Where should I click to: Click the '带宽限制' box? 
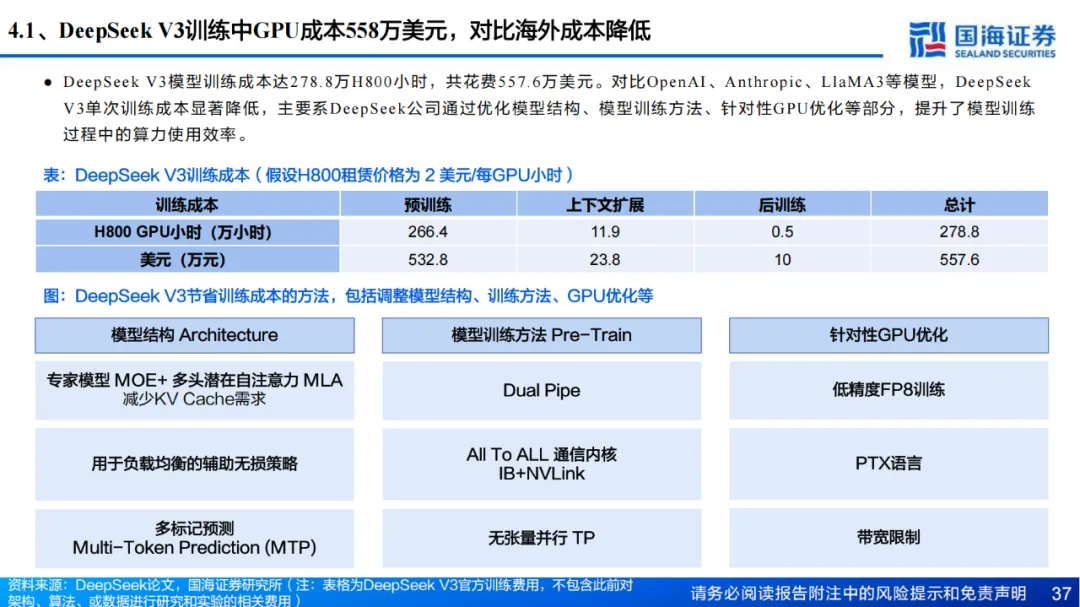point(889,538)
